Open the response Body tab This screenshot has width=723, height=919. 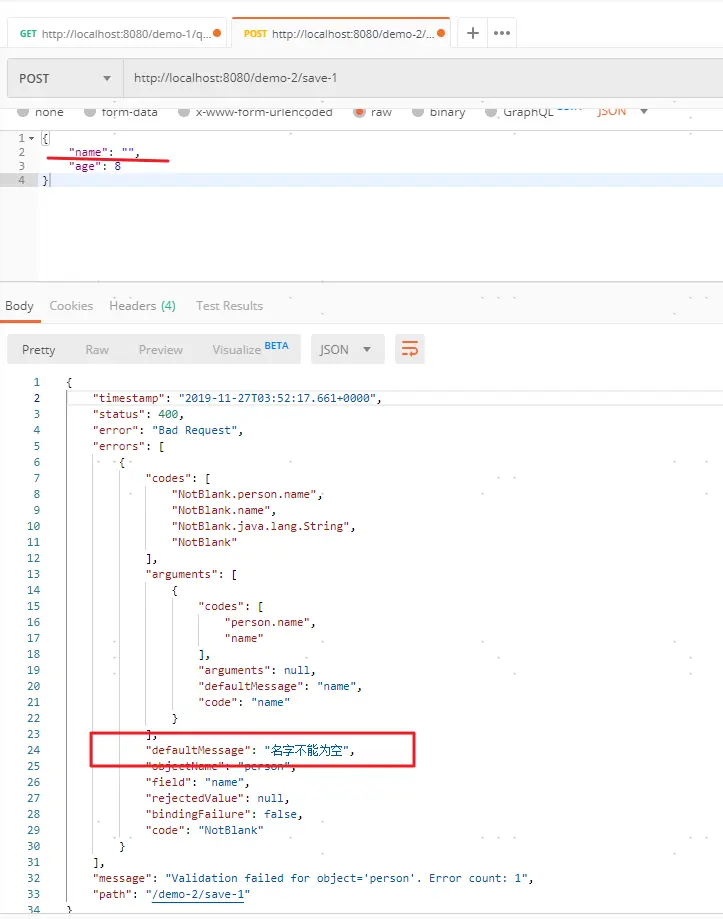coord(19,306)
